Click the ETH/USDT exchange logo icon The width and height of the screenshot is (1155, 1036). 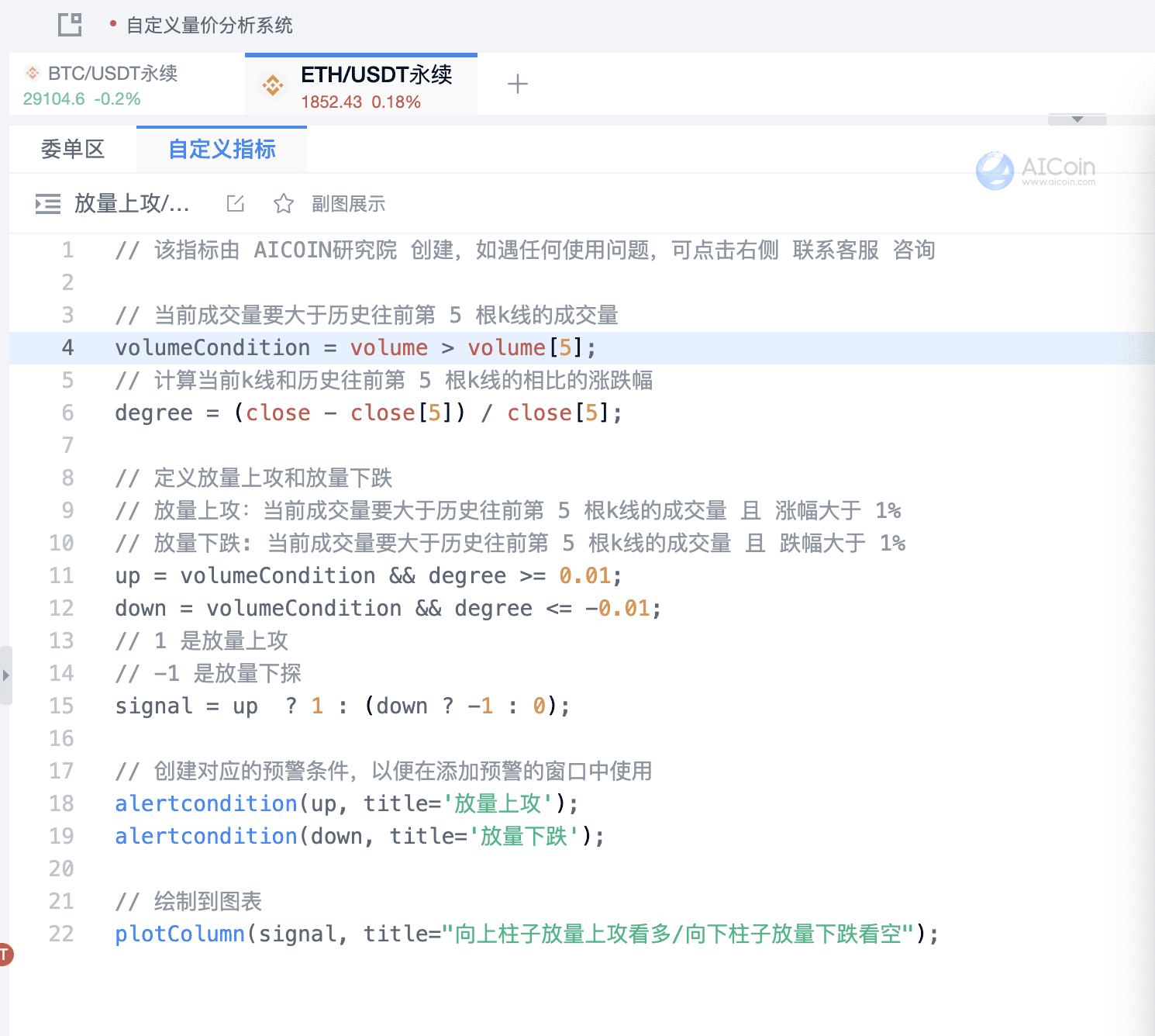click(273, 85)
